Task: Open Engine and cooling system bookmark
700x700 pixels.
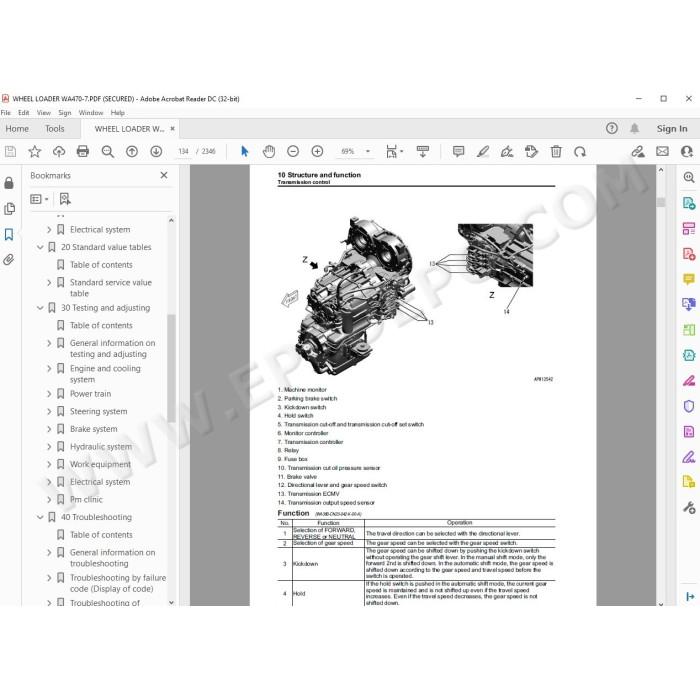Action: click(105, 374)
